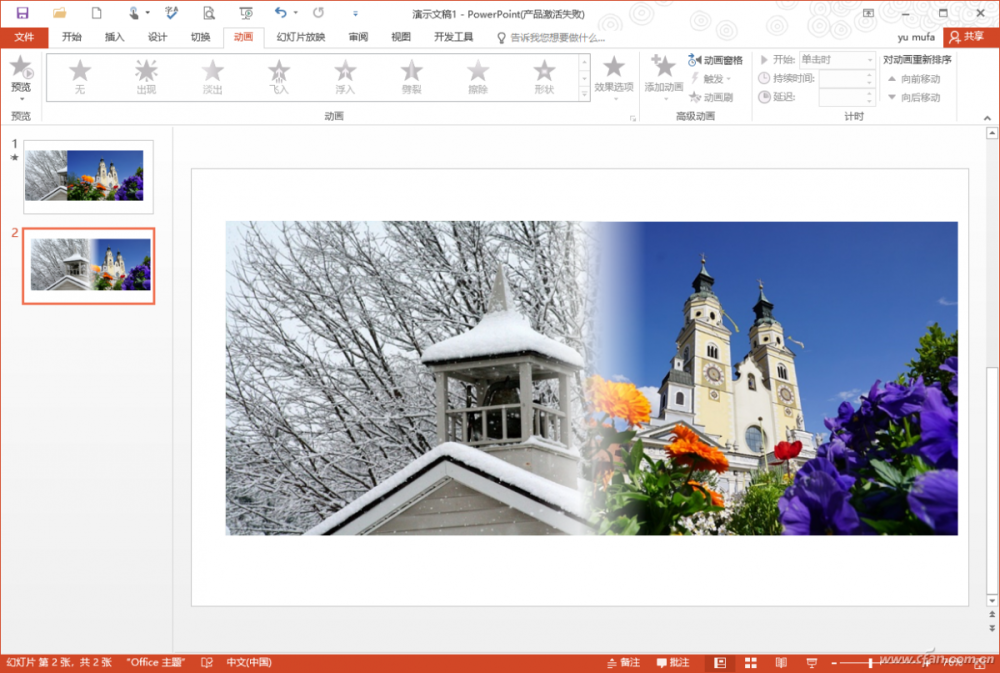Click spell-check status icon in status bar
Viewport: 1000px width, 673px height.
pyautogui.click(x=207, y=663)
